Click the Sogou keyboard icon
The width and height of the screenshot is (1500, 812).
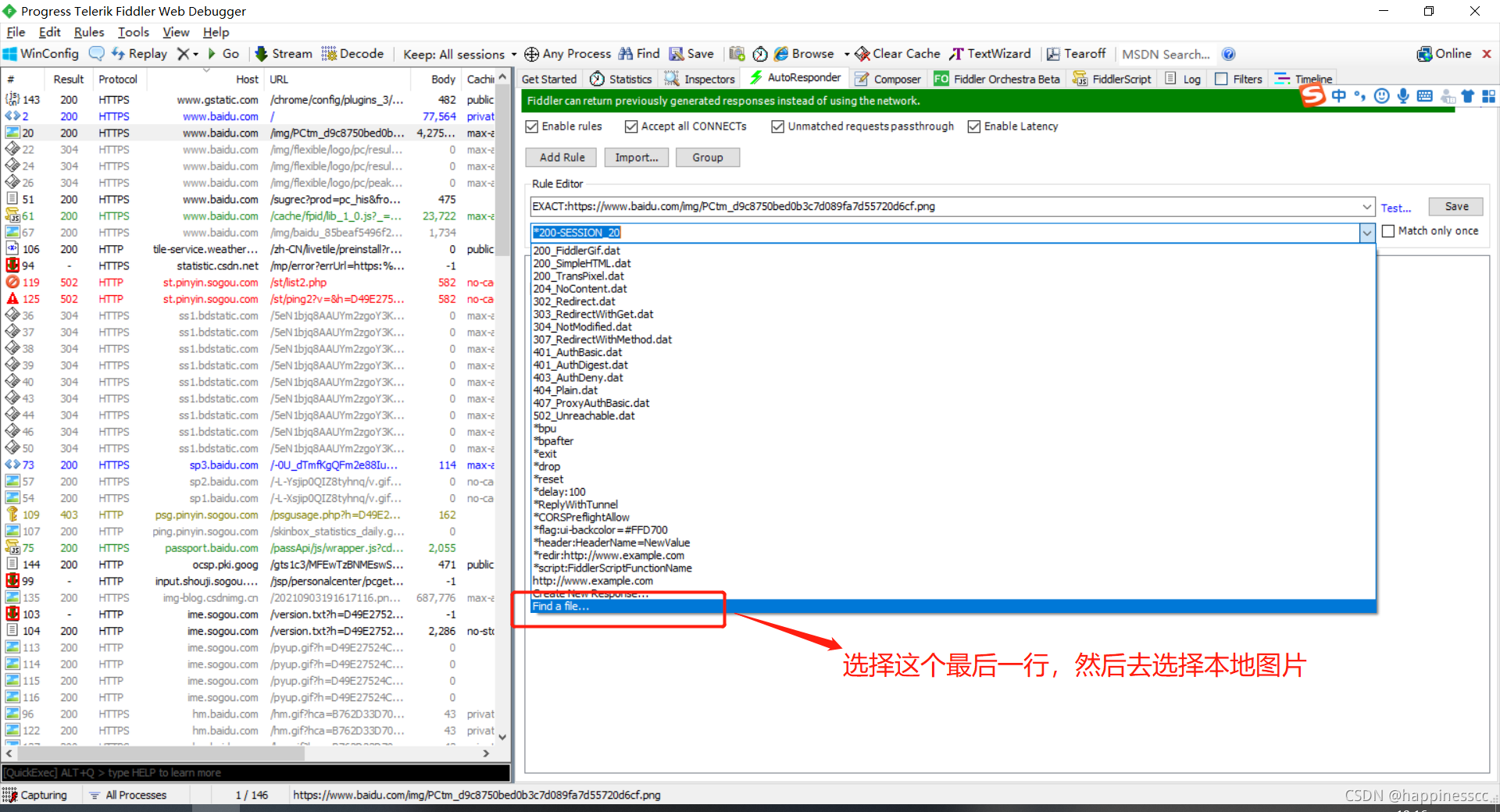pyautogui.click(x=1425, y=96)
